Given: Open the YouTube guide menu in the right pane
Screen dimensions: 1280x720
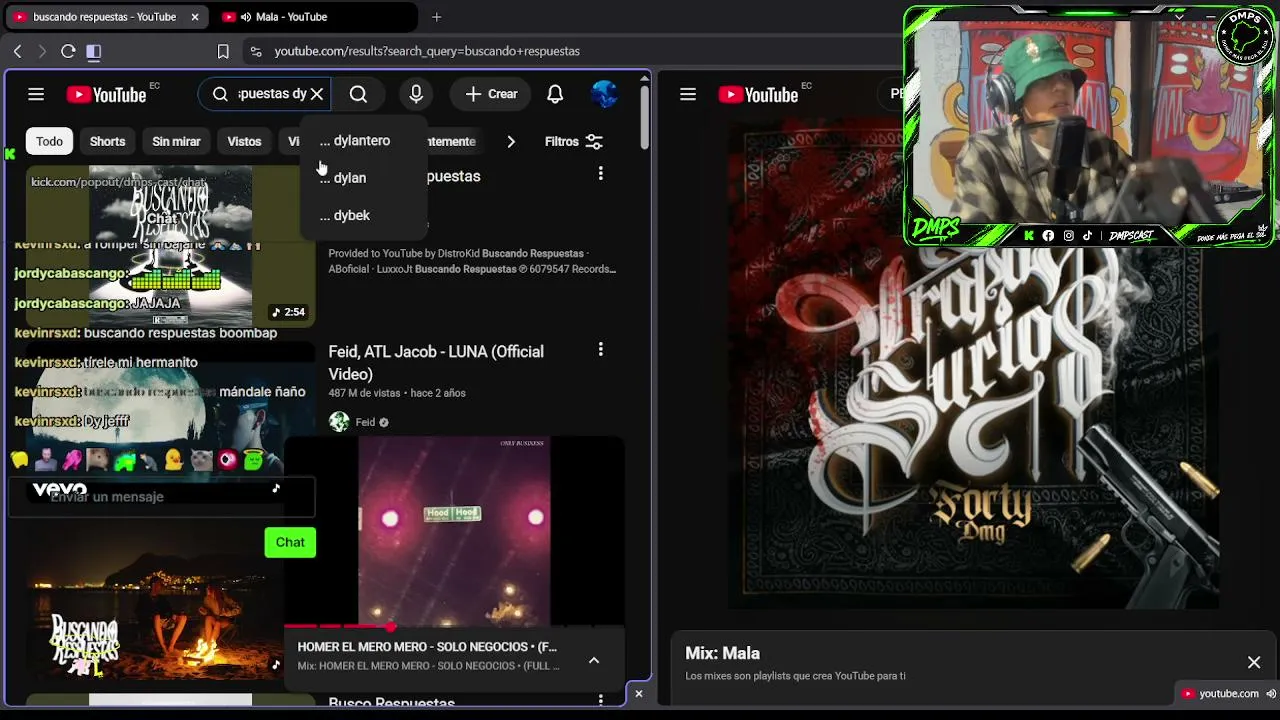Looking at the screenshot, I should (x=688, y=94).
